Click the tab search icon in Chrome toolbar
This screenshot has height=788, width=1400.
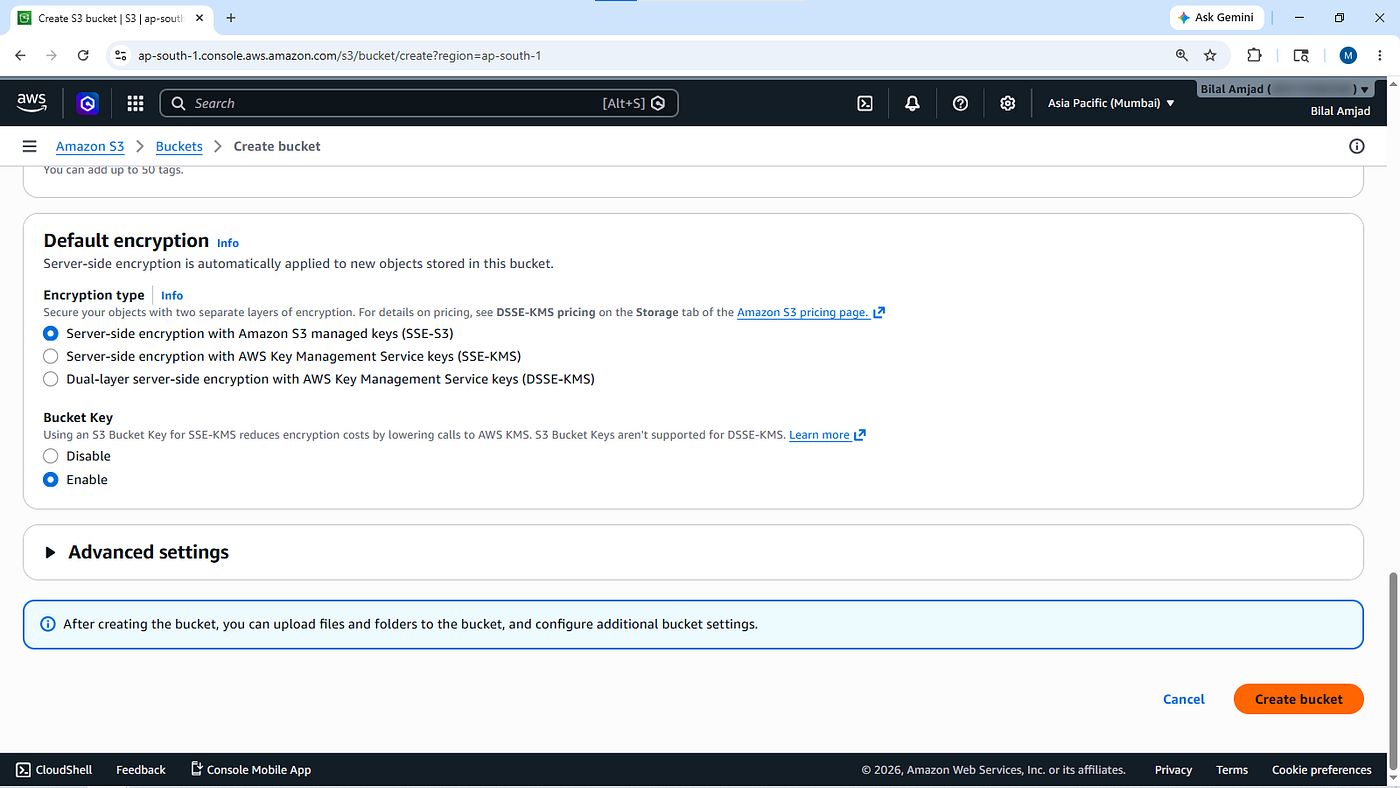[x=1301, y=55]
